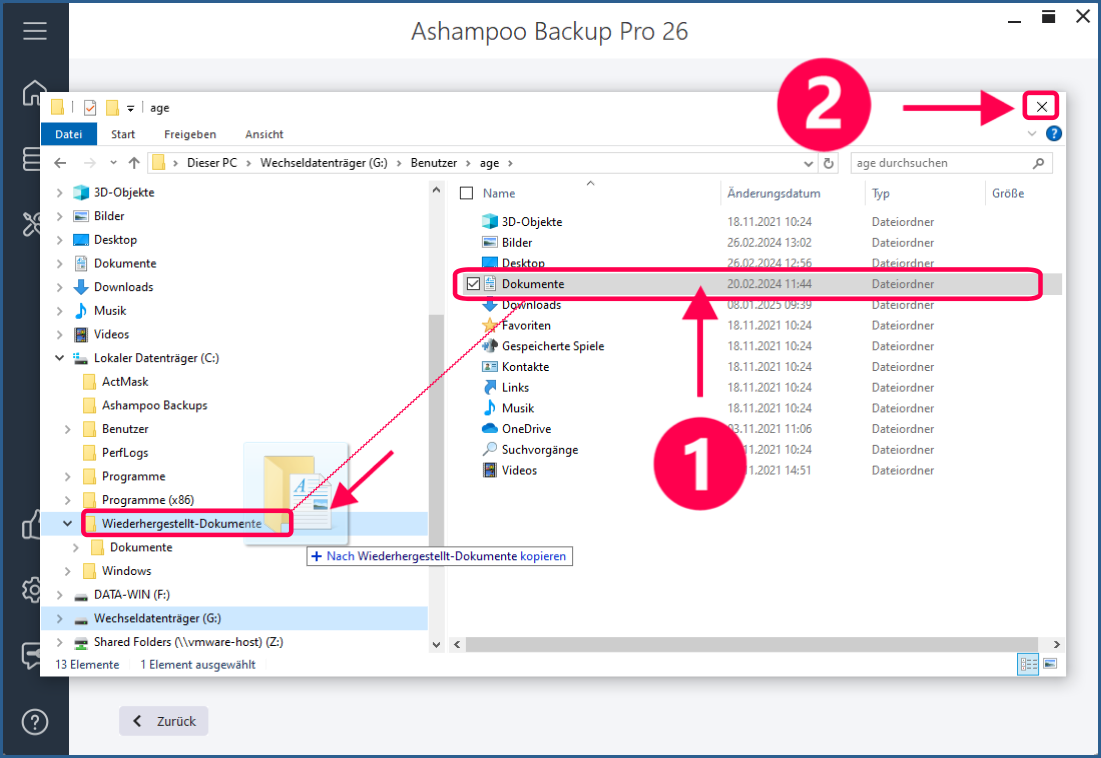This screenshot has height=758, width=1101.
Task: Collapse Lokaler Datenträger (C:) node
Action: 60,358
